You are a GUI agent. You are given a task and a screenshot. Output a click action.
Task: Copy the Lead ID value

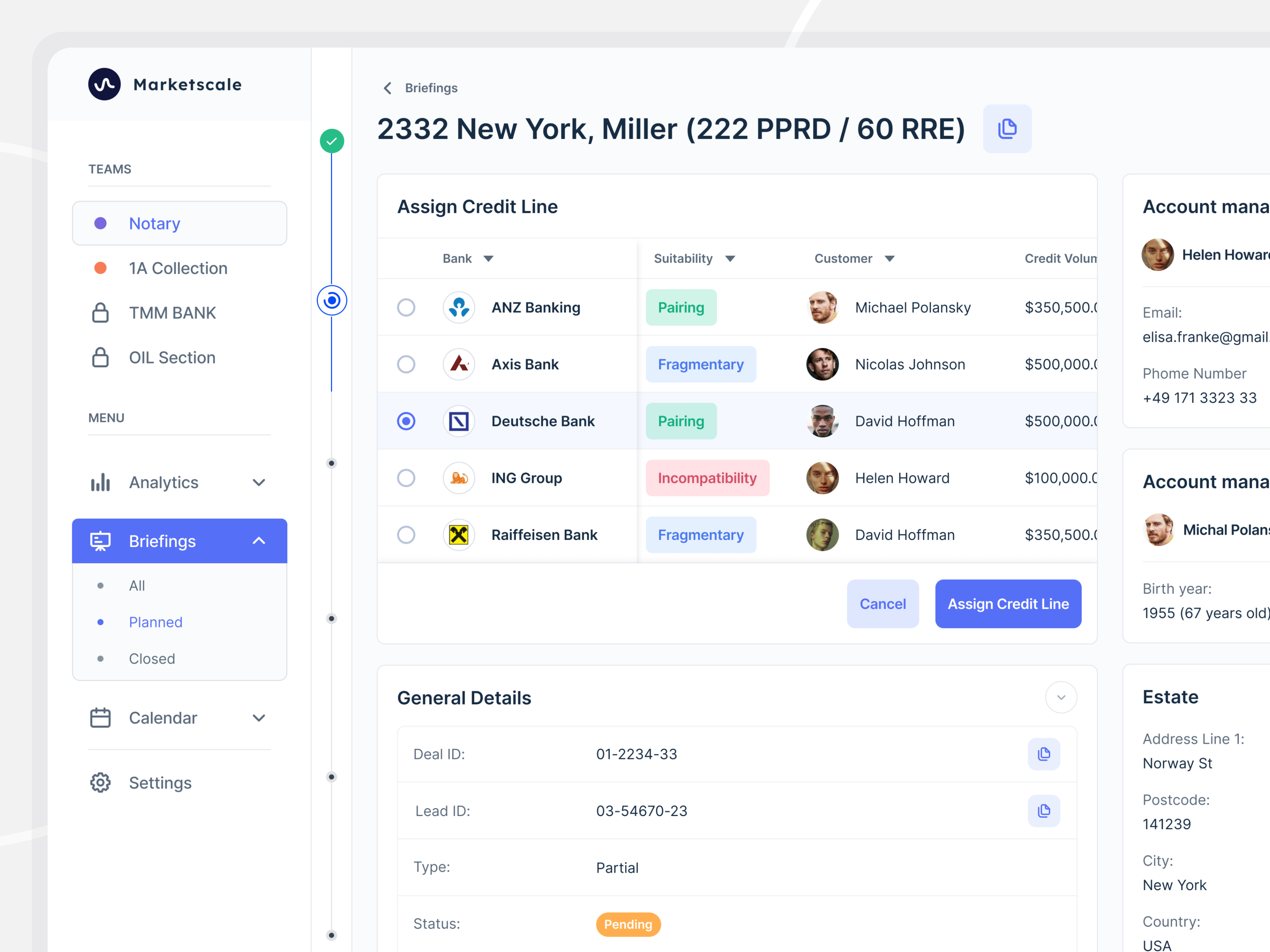pos(1044,811)
